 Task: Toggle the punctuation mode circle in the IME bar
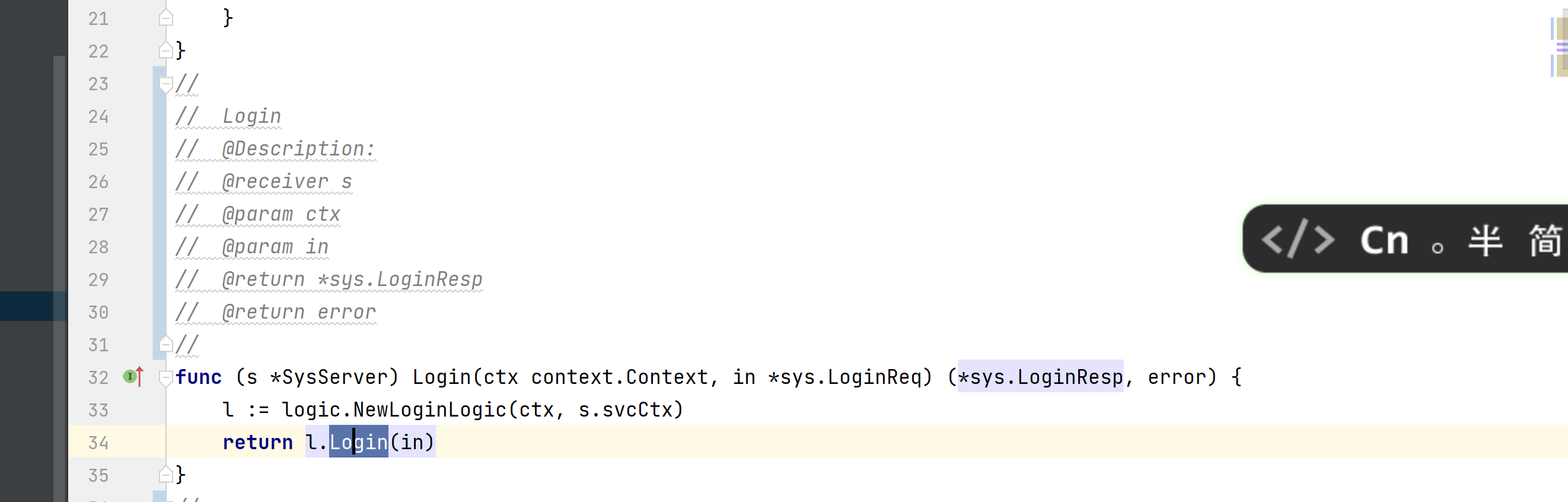1438,247
